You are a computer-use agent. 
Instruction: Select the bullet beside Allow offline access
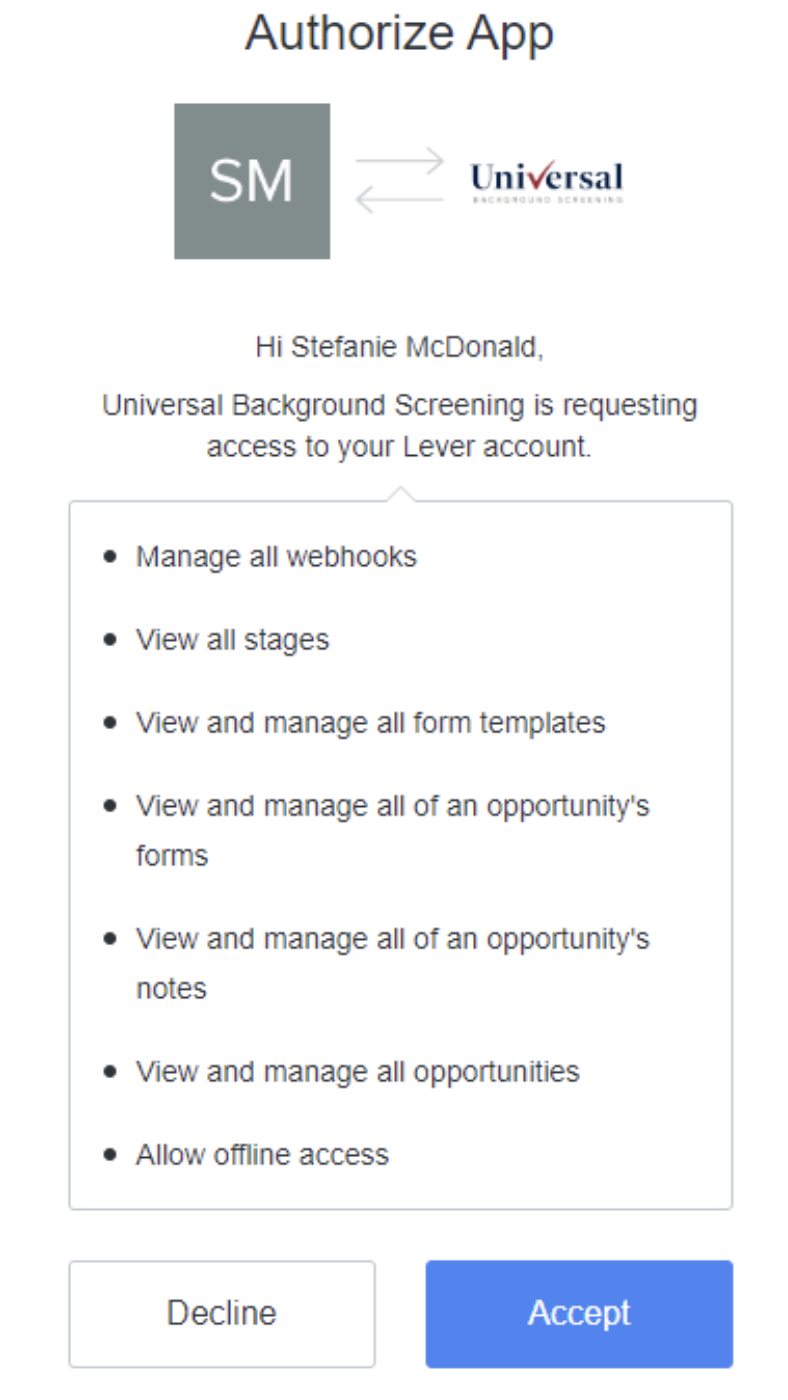coord(110,1155)
